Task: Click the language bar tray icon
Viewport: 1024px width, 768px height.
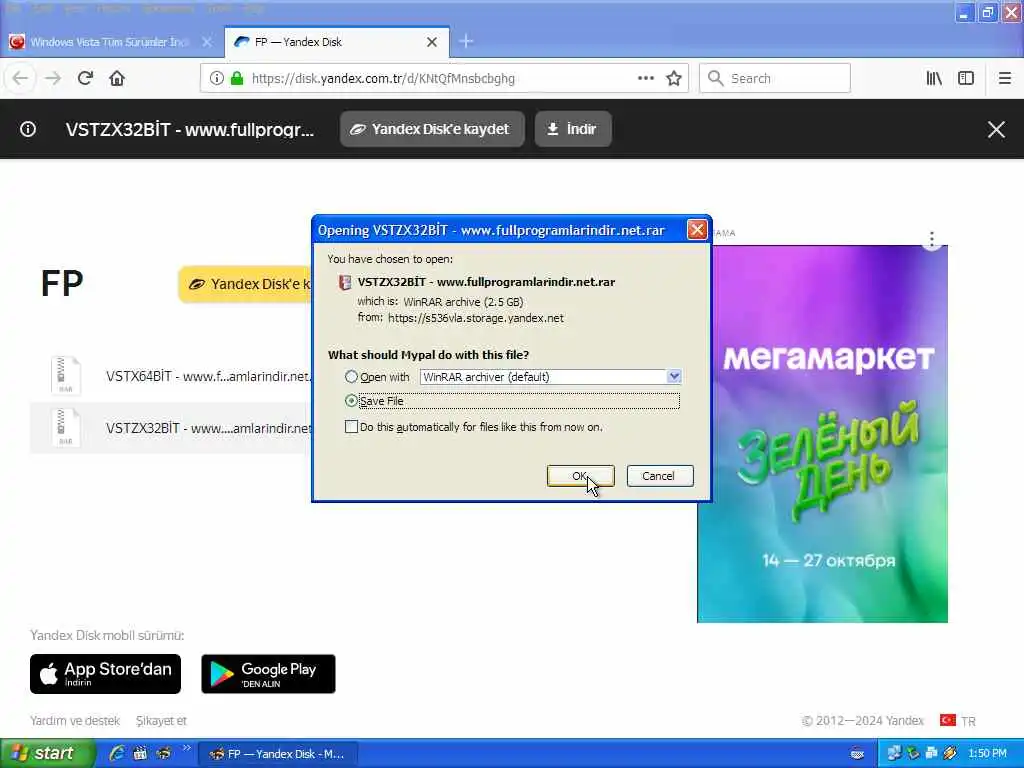Action: click(857, 754)
